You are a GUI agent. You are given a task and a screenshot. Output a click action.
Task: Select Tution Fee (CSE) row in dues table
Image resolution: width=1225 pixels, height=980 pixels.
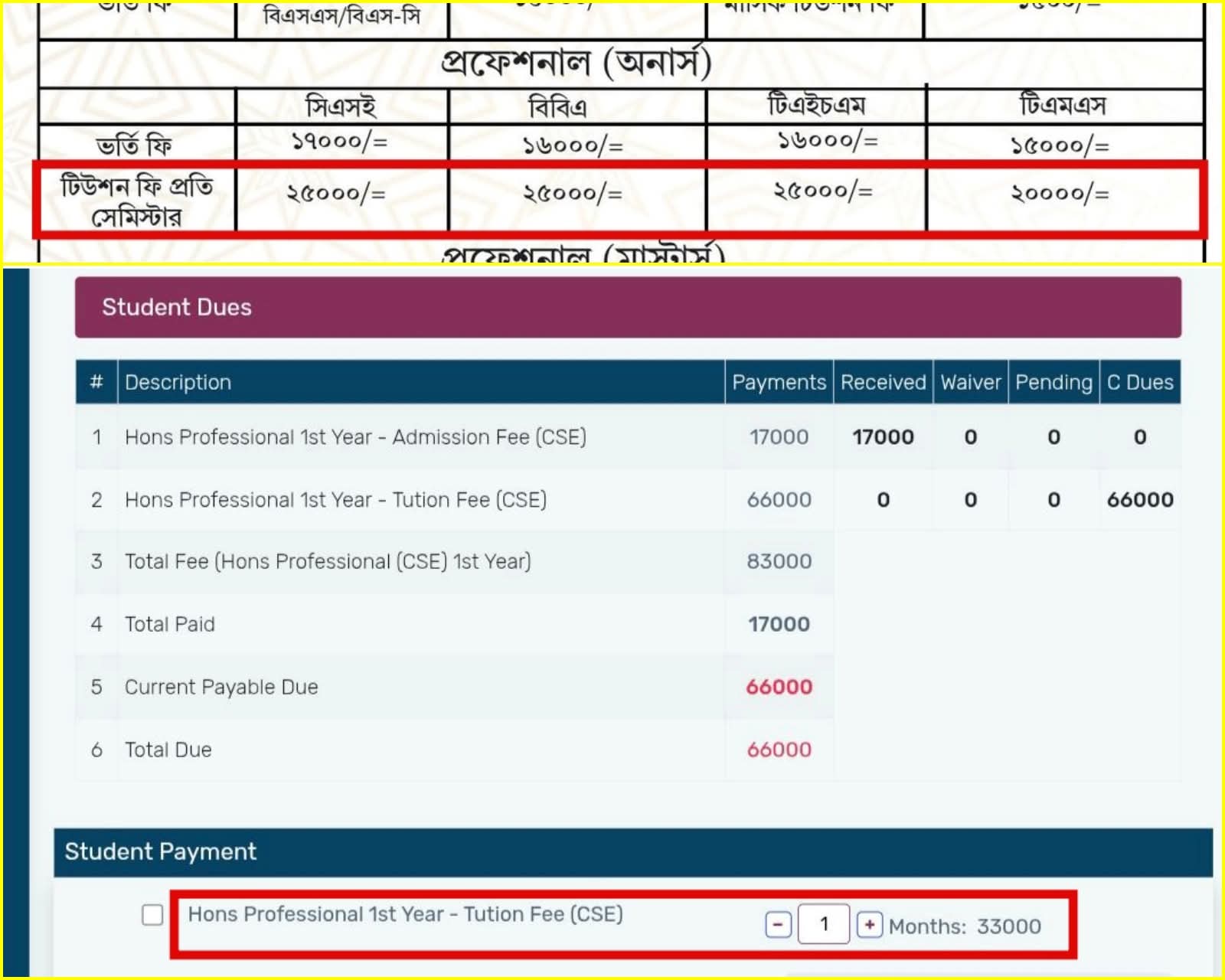pos(335,500)
